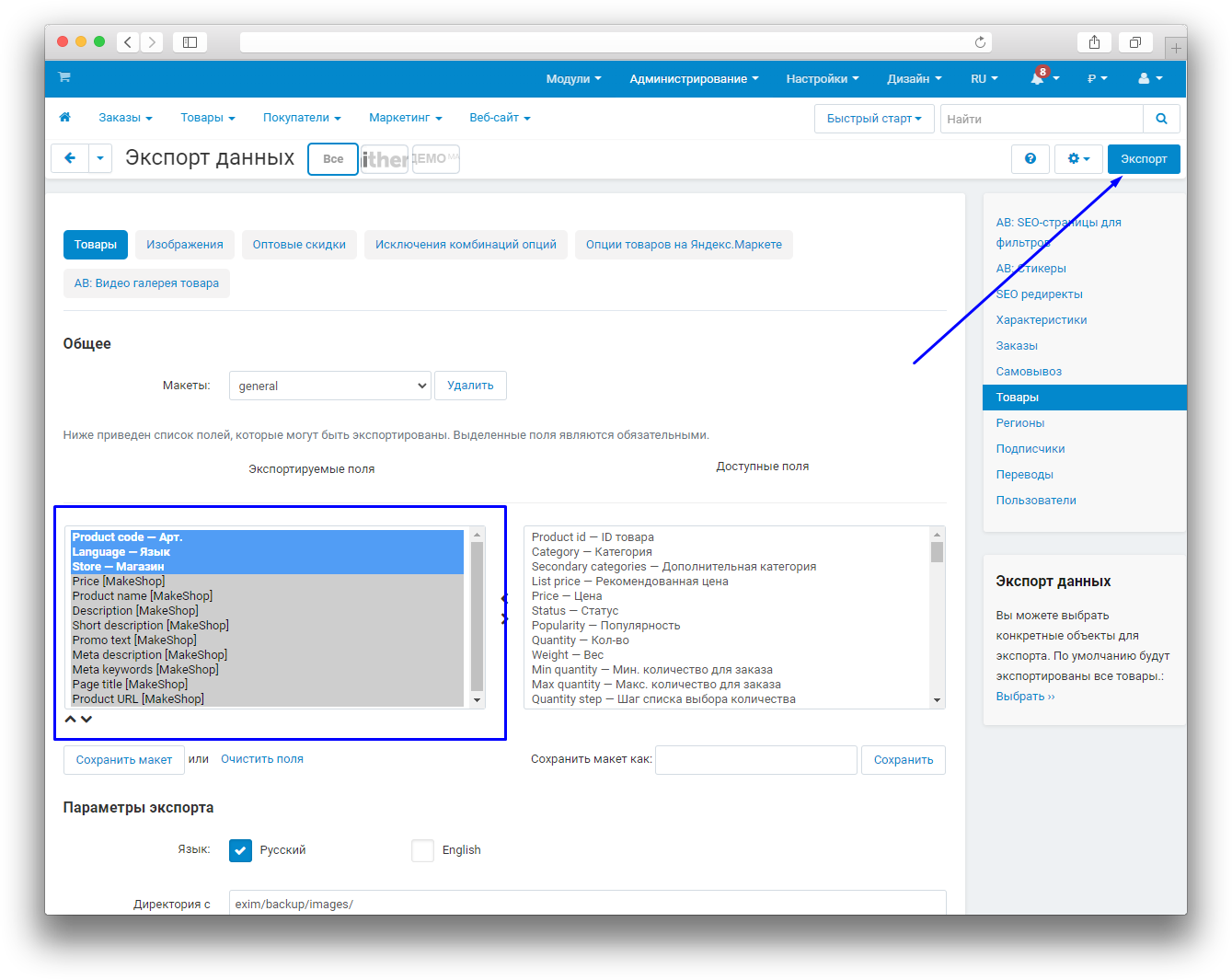Click the blue help question icon
Screen dimensions: 1232x980
tap(1030, 158)
